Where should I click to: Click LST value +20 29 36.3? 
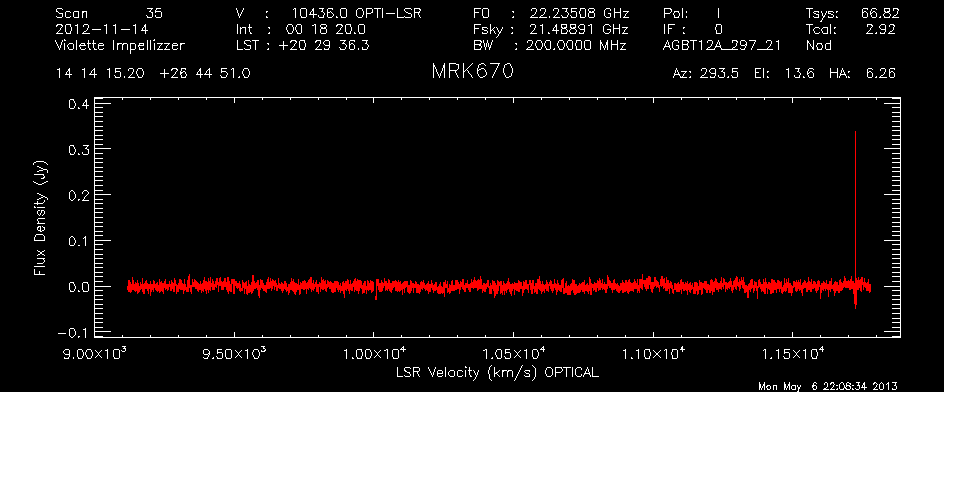[324, 45]
